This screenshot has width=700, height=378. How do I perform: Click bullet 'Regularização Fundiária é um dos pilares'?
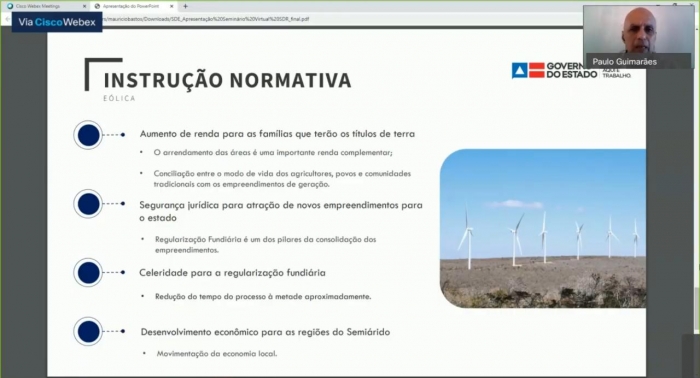point(266,245)
